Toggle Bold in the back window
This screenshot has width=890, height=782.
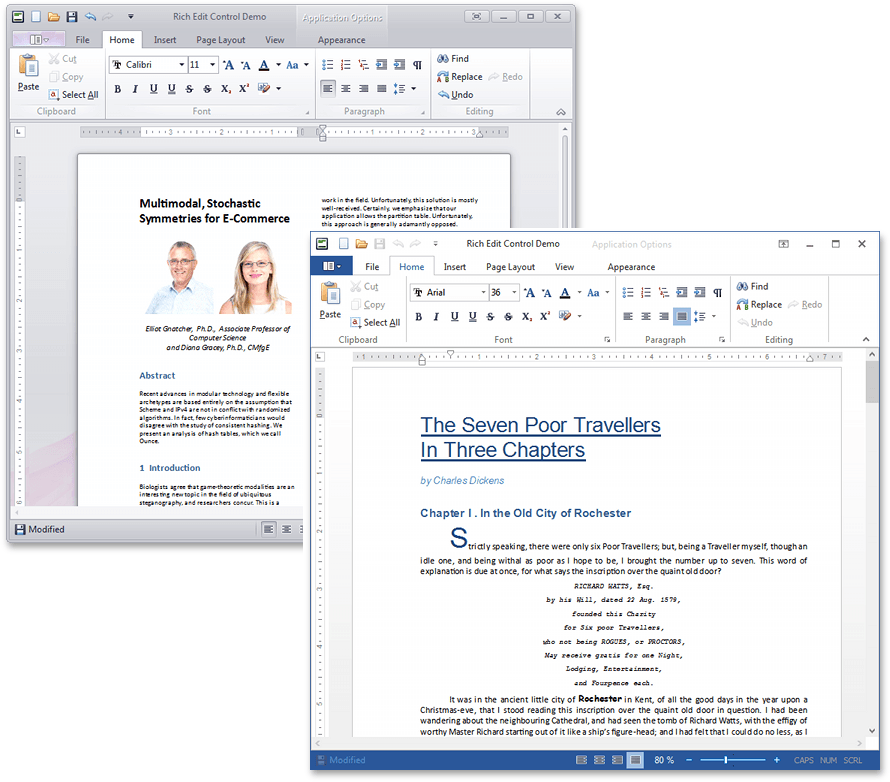pyautogui.click(x=117, y=89)
